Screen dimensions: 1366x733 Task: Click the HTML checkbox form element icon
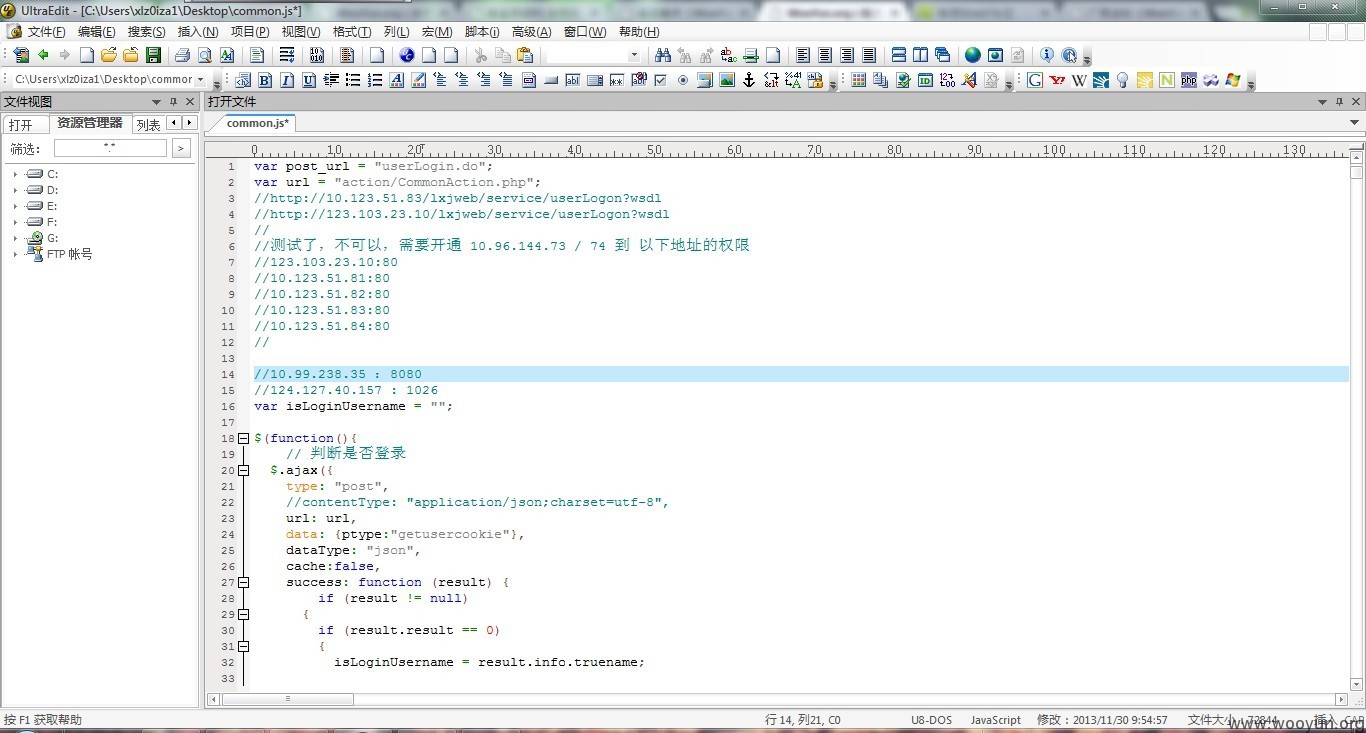661,80
